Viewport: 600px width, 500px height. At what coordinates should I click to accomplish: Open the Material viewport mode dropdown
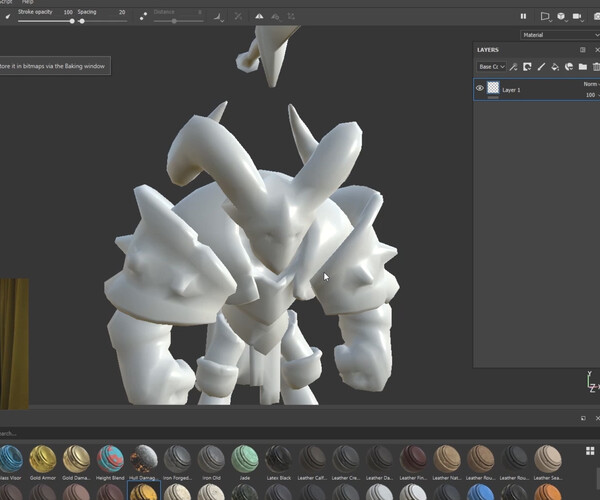559,35
